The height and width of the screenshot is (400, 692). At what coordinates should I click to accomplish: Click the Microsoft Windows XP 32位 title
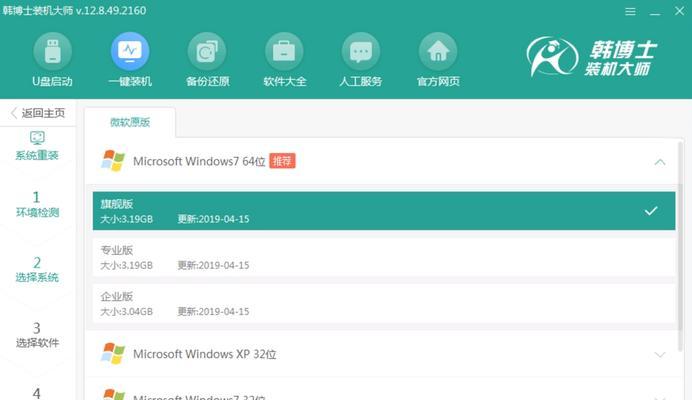pos(204,354)
